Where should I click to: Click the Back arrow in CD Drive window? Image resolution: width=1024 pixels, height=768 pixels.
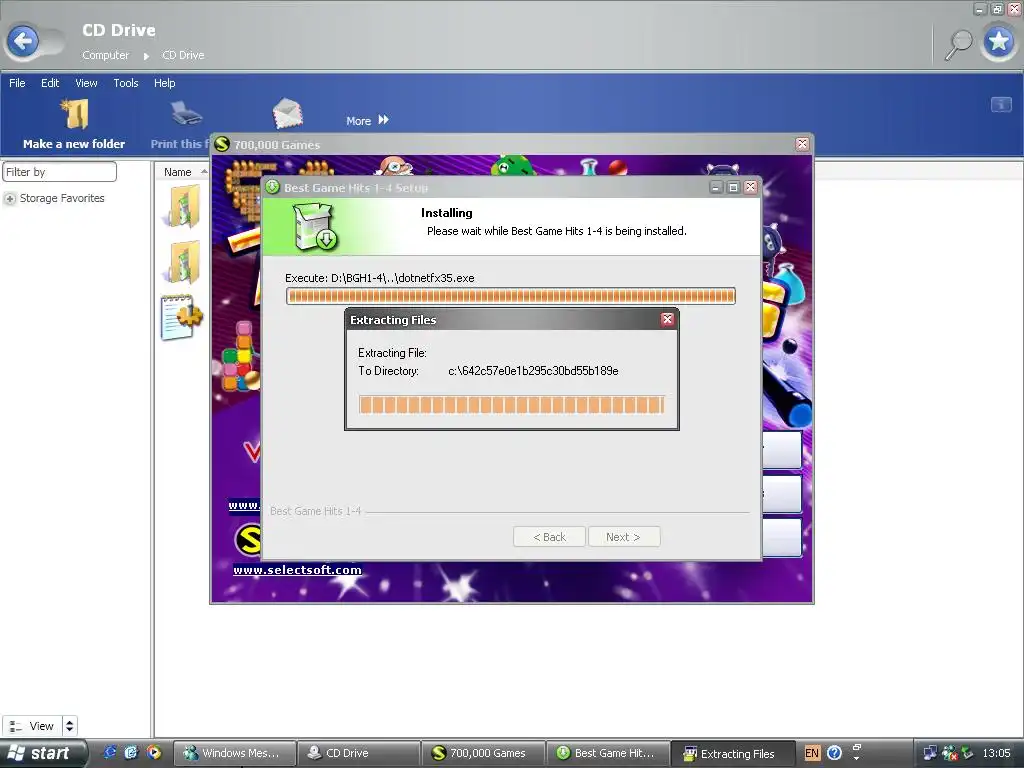click(x=24, y=42)
